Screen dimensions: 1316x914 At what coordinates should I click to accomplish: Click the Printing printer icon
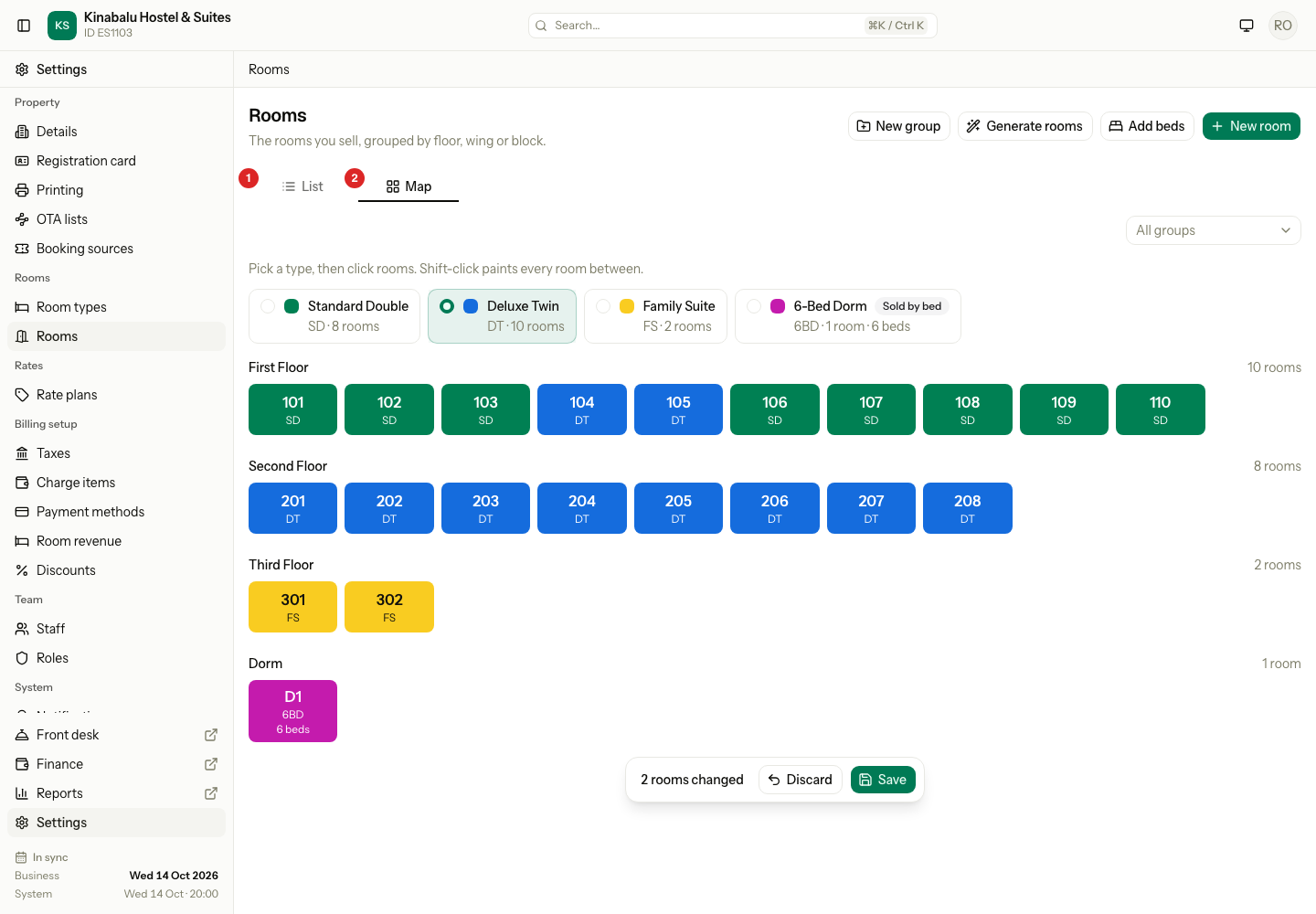tap(22, 190)
